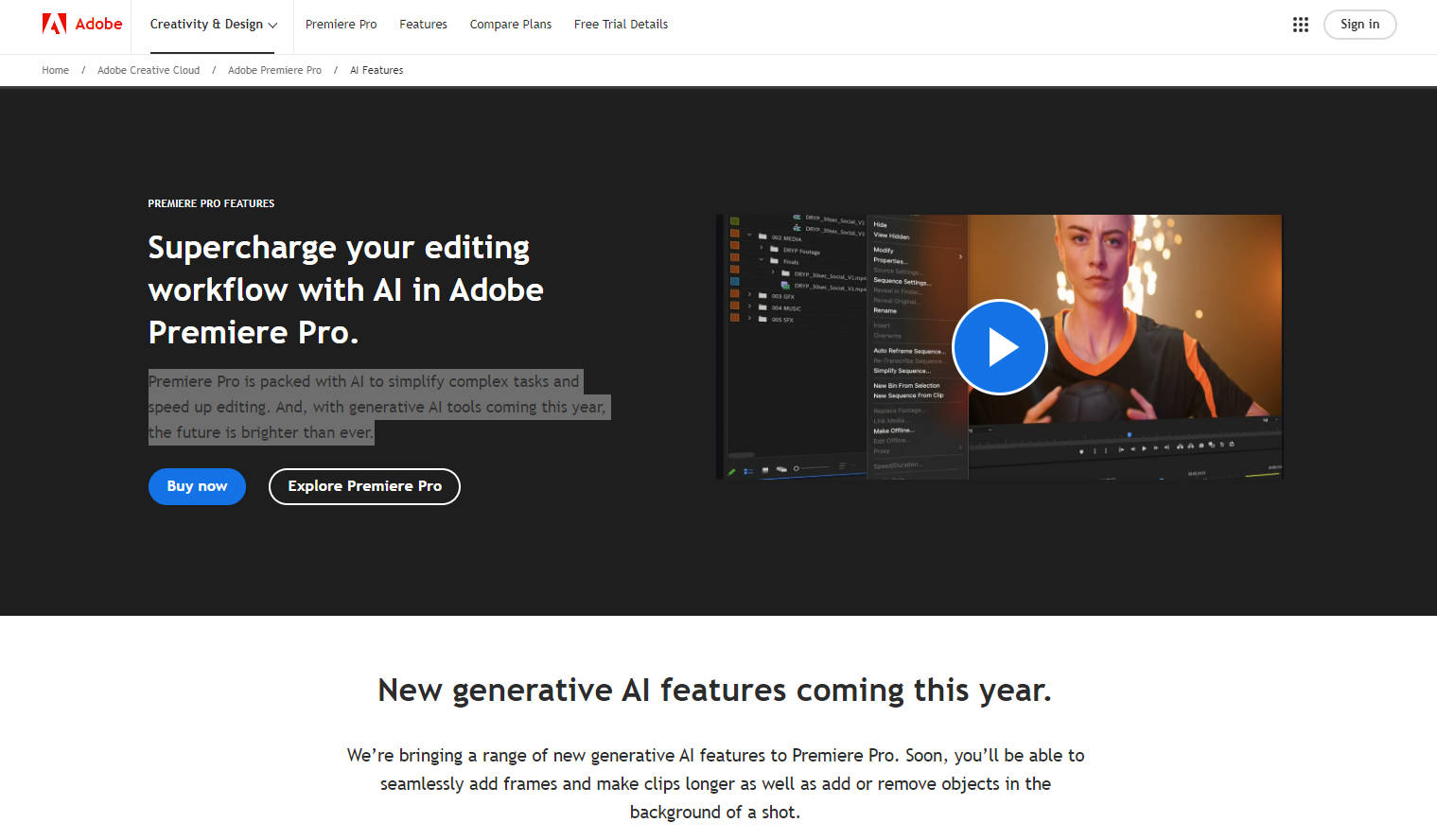Open Adobe Premiere Pro breadcrumb
Viewport: 1437px width, 840px height.
(x=274, y=70)
